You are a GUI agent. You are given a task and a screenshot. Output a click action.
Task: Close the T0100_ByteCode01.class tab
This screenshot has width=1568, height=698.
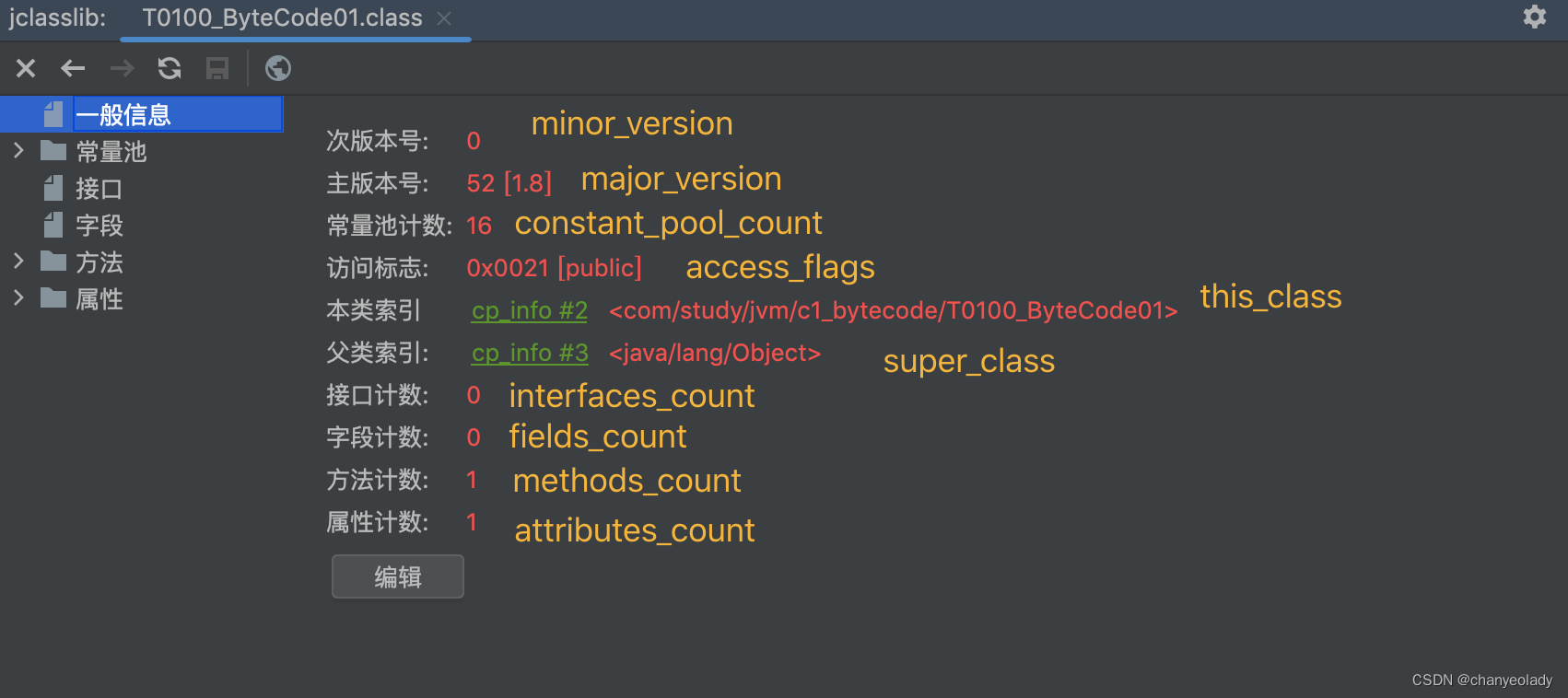444,18
